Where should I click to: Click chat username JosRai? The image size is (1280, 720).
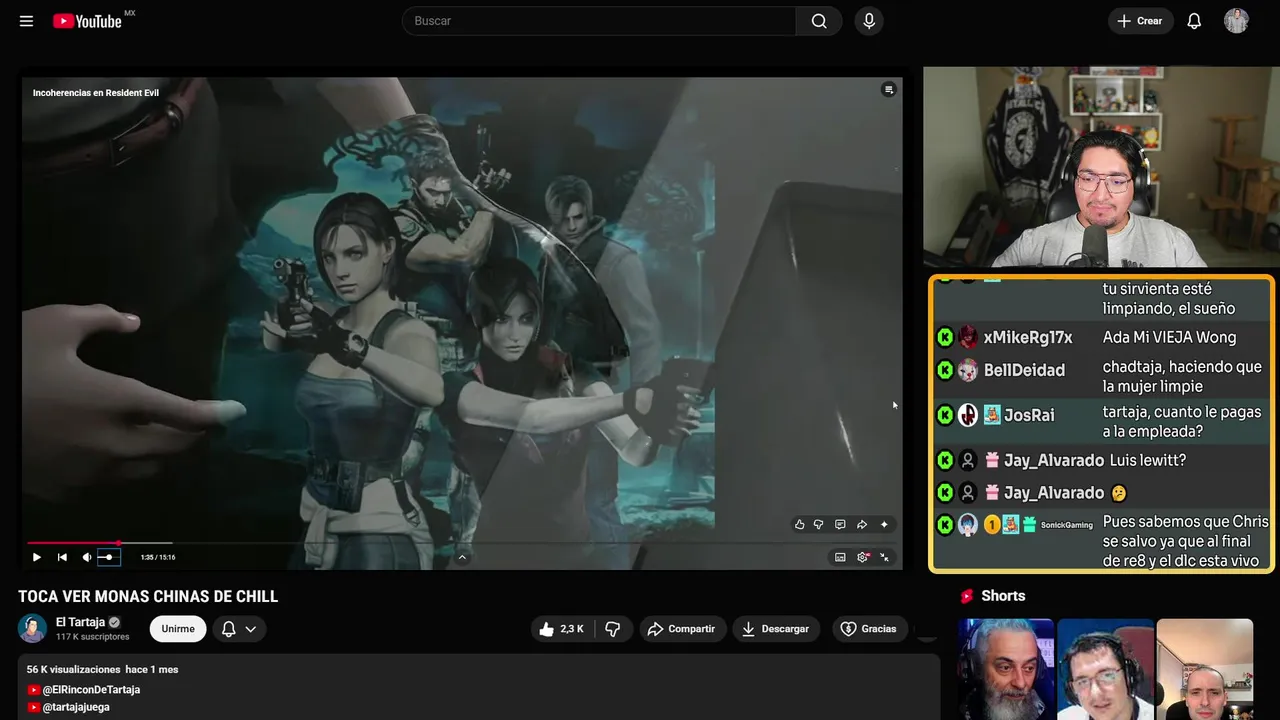(1030, 415)
